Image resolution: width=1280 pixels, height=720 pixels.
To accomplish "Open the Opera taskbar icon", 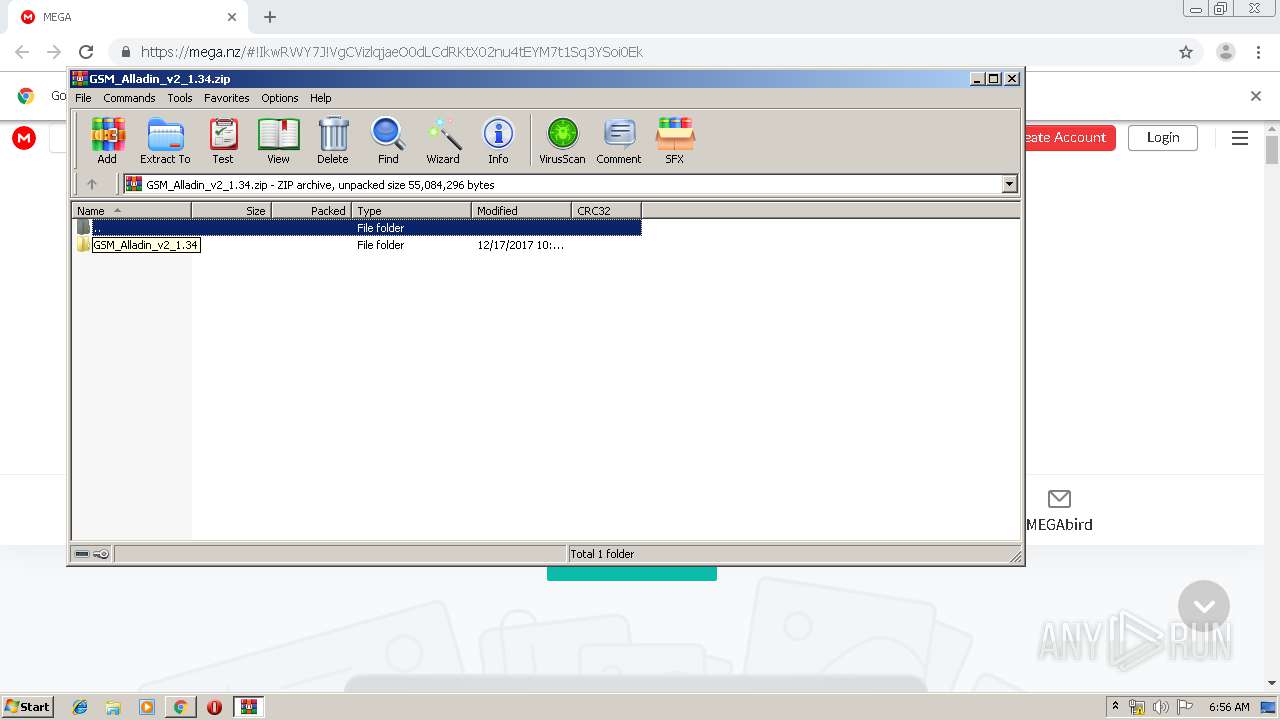I will [x=214, y=707].
